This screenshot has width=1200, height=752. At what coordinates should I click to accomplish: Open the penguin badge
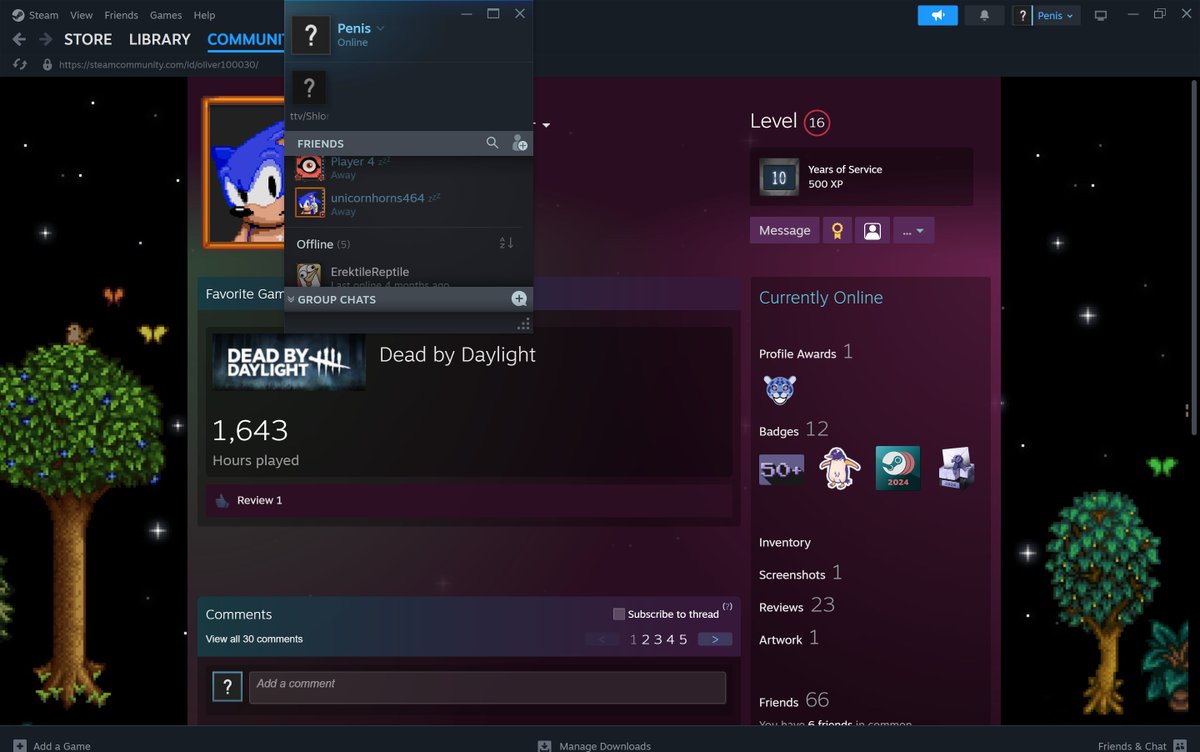point(839,468)
